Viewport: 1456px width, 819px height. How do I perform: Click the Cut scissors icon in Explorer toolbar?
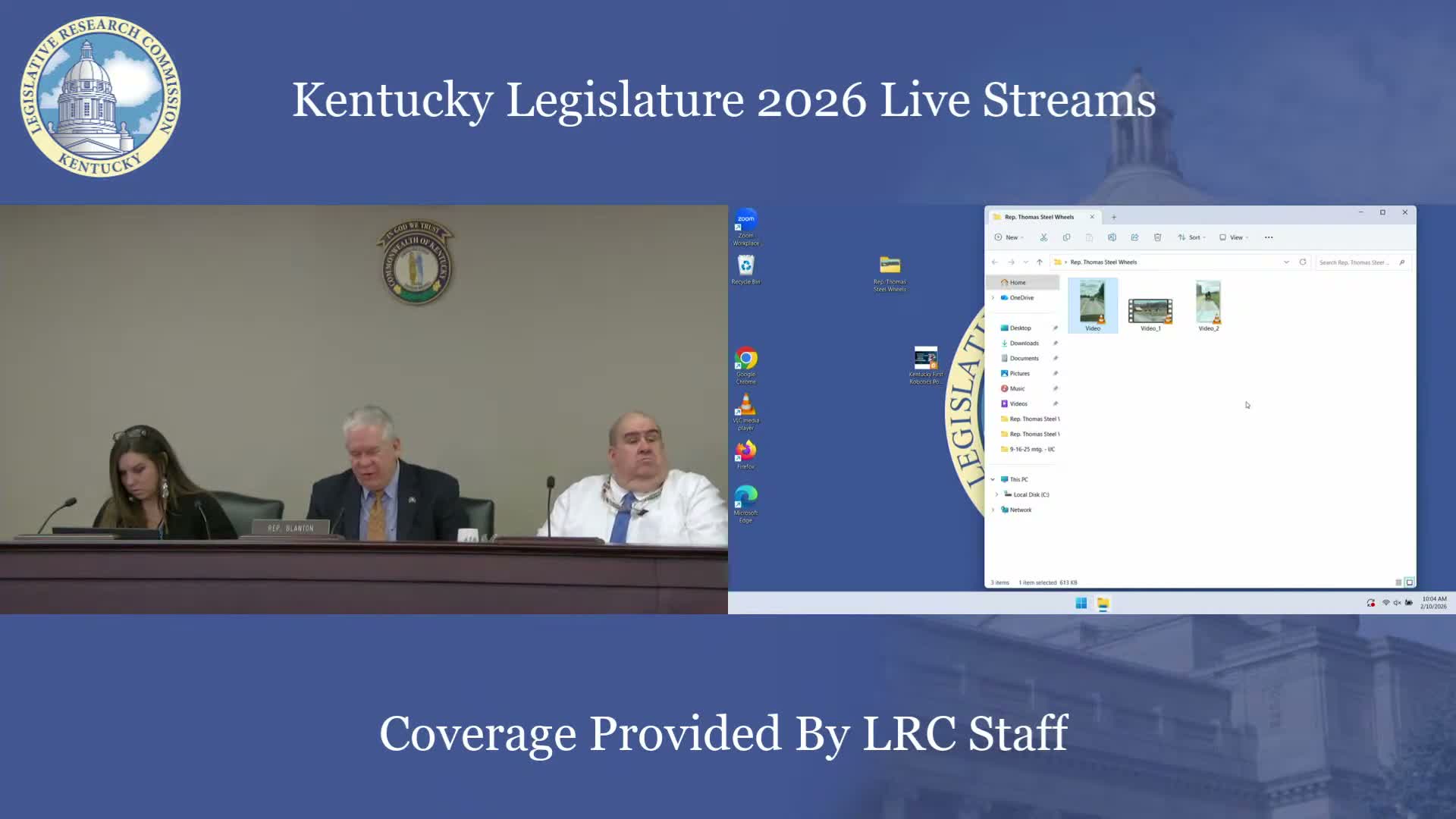[x=1043, y=237]
